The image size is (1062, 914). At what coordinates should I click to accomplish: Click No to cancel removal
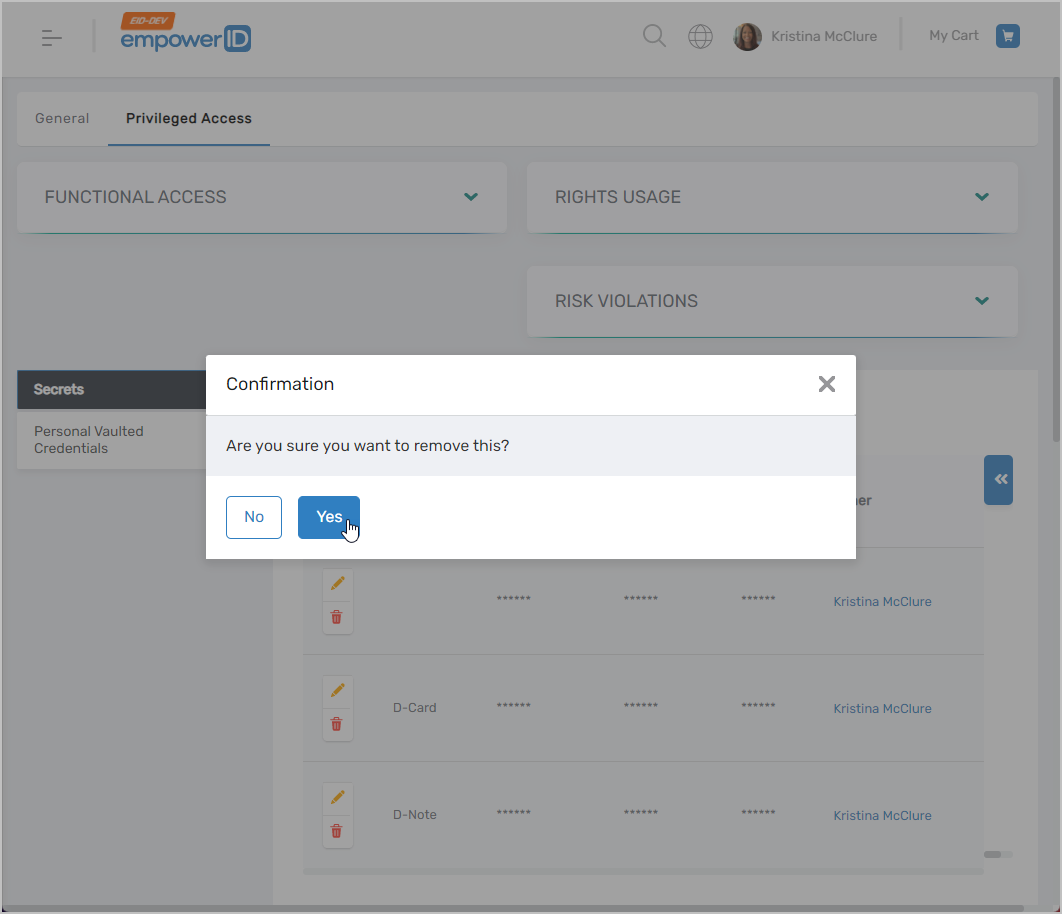[x=254, y=517]
